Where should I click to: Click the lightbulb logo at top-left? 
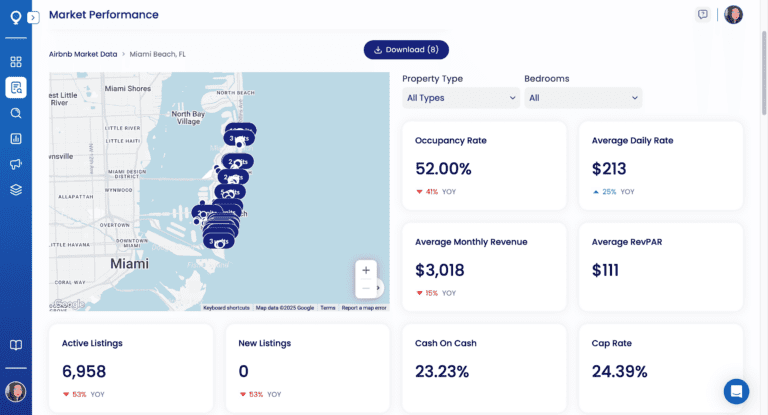15,17
